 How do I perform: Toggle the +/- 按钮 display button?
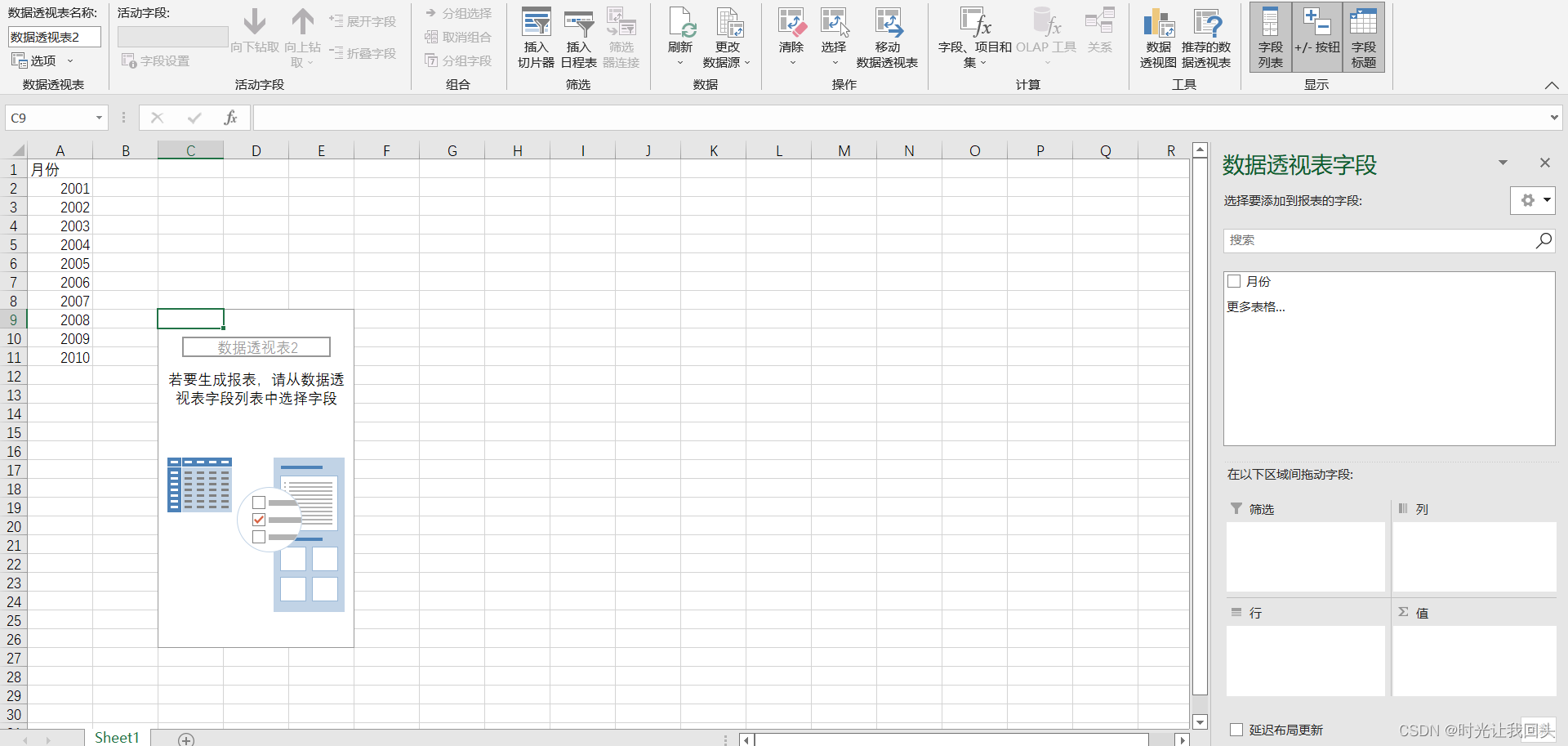(1317, 38)
